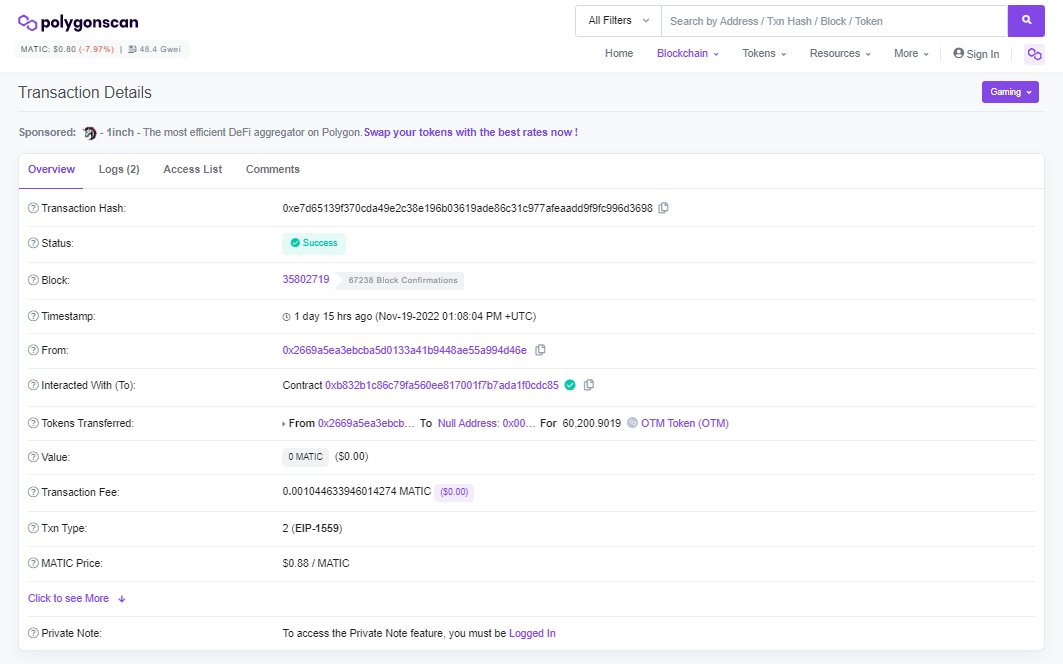Screen dimensions: 1063x664
Task: Switch to the Overview tab
Action: click(52, 170)
